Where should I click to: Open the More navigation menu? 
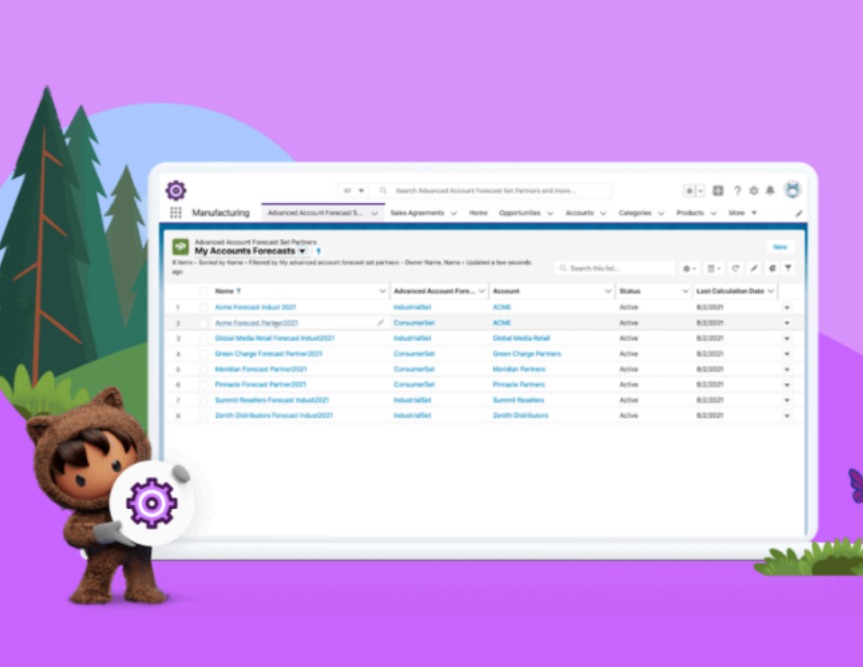(x=742, y=213)
